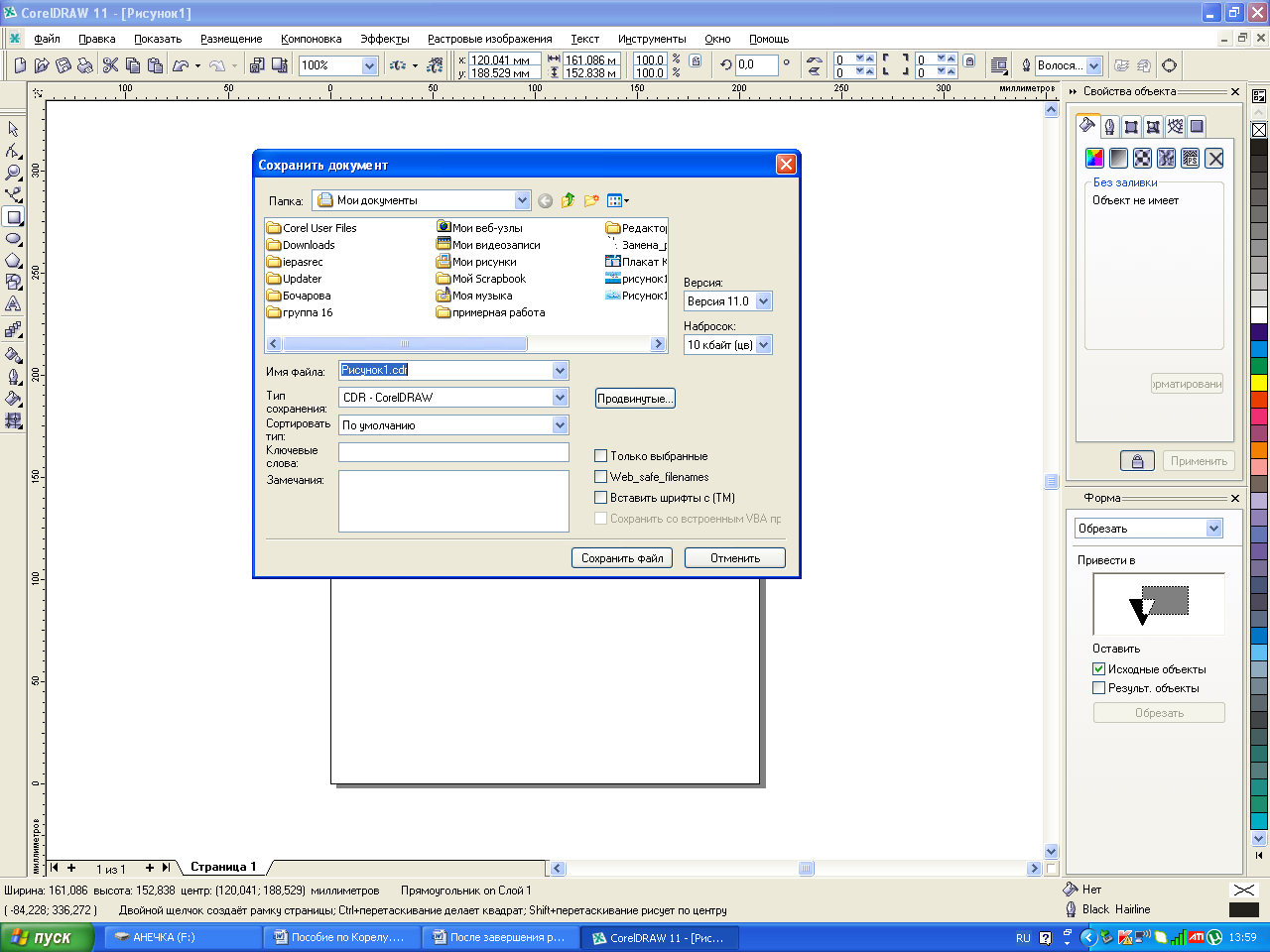Open the 'Эффекты' menu

pyautogui.click(x=384, y=39)
